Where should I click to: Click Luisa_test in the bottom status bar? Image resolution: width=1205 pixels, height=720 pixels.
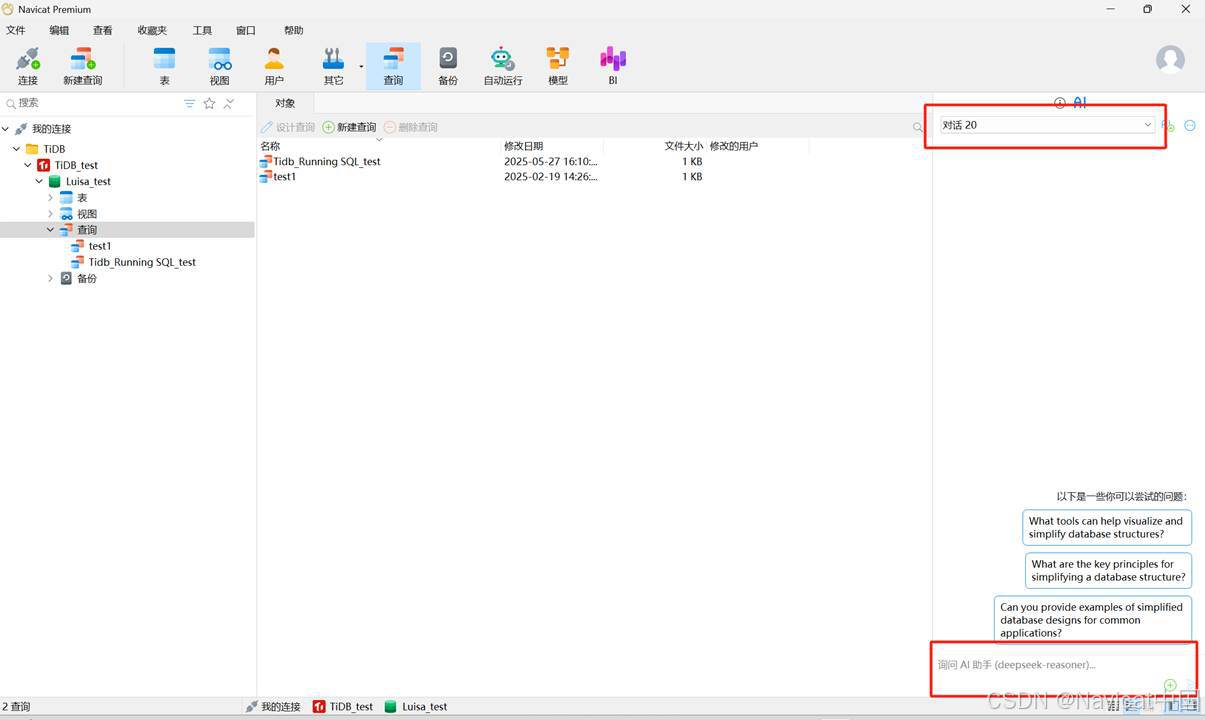point(416,706)
